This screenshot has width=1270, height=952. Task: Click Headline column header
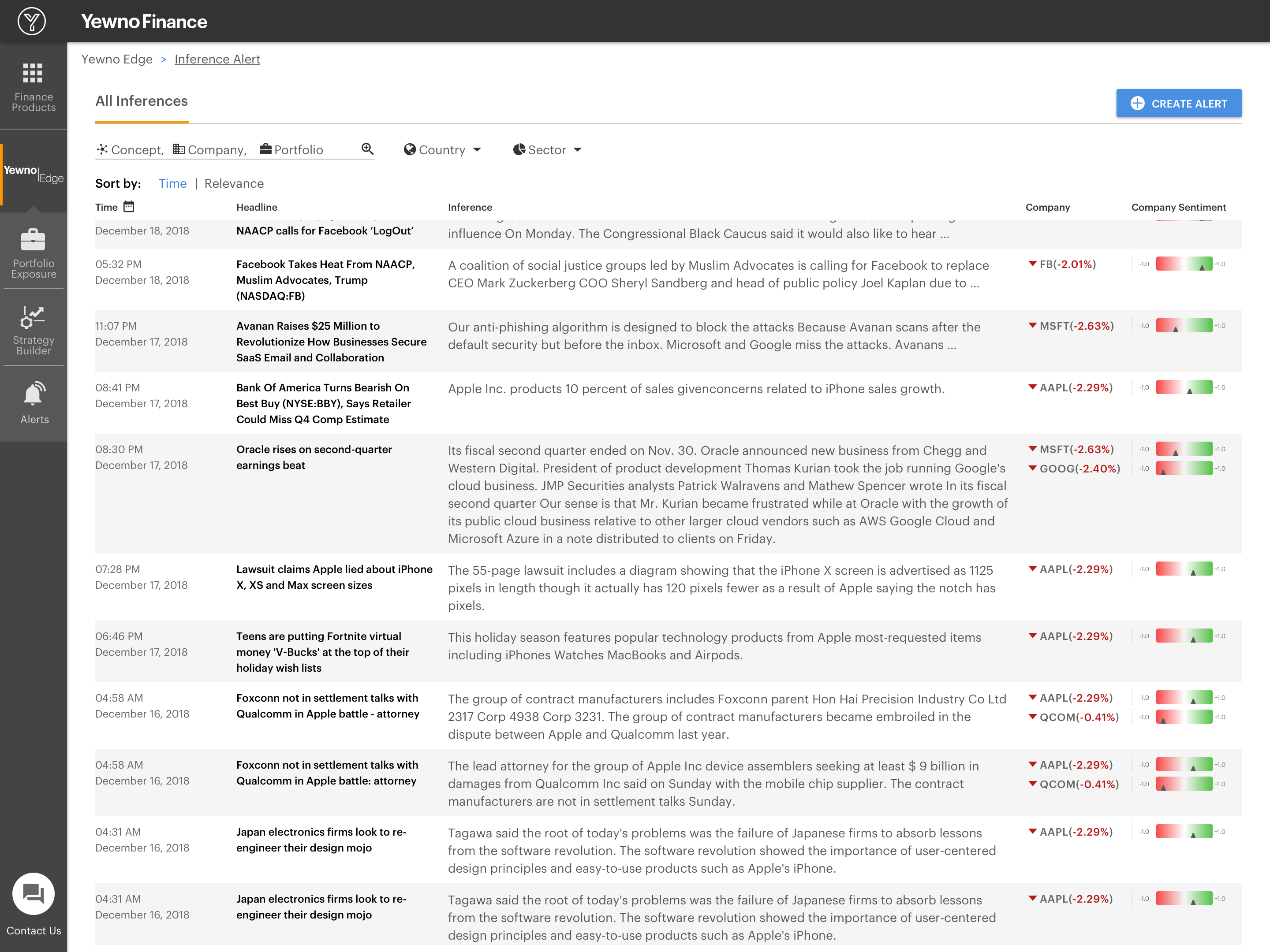click(257, 207)
